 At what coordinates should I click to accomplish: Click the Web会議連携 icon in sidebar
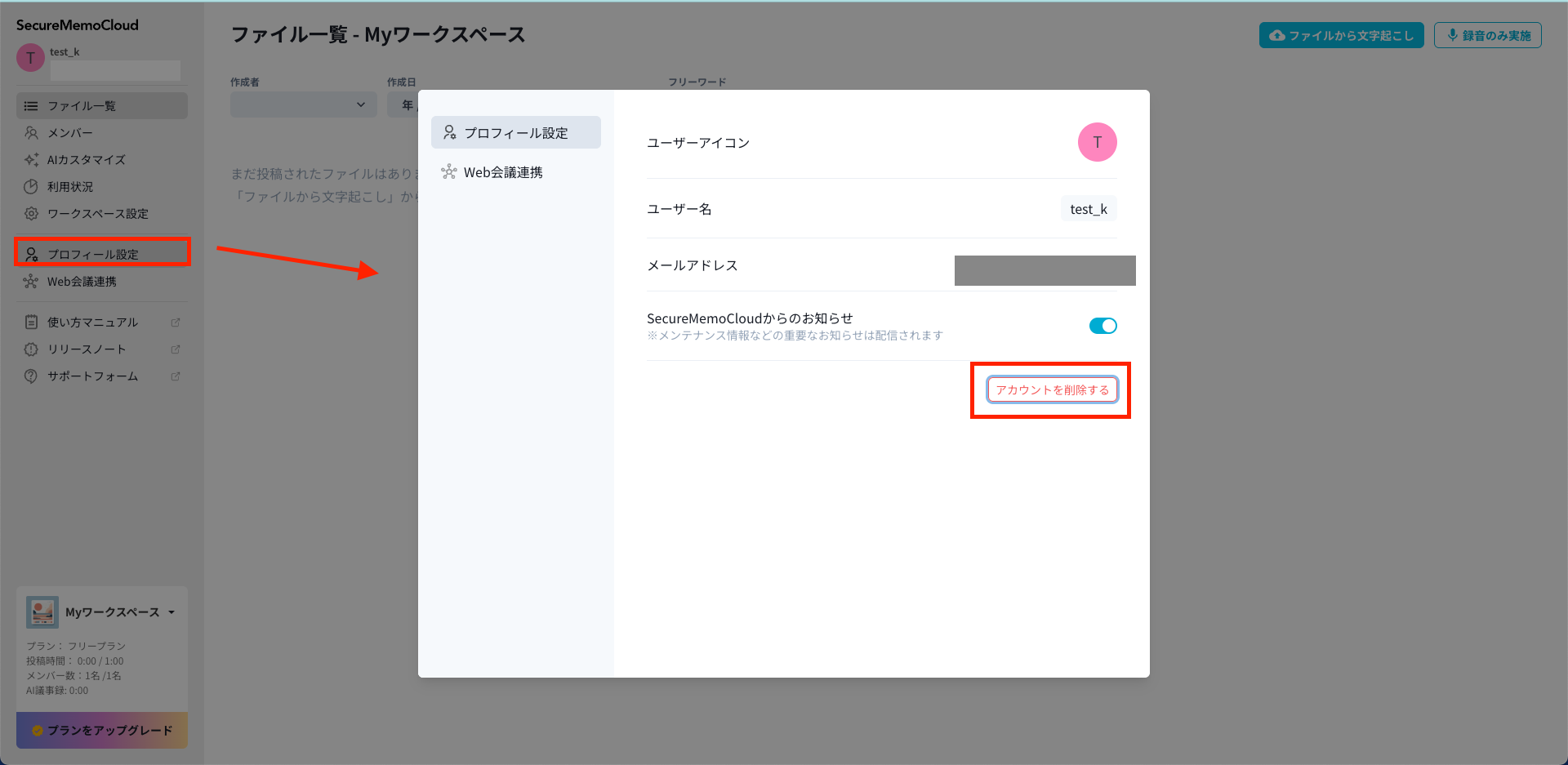[x=31, y=282]
